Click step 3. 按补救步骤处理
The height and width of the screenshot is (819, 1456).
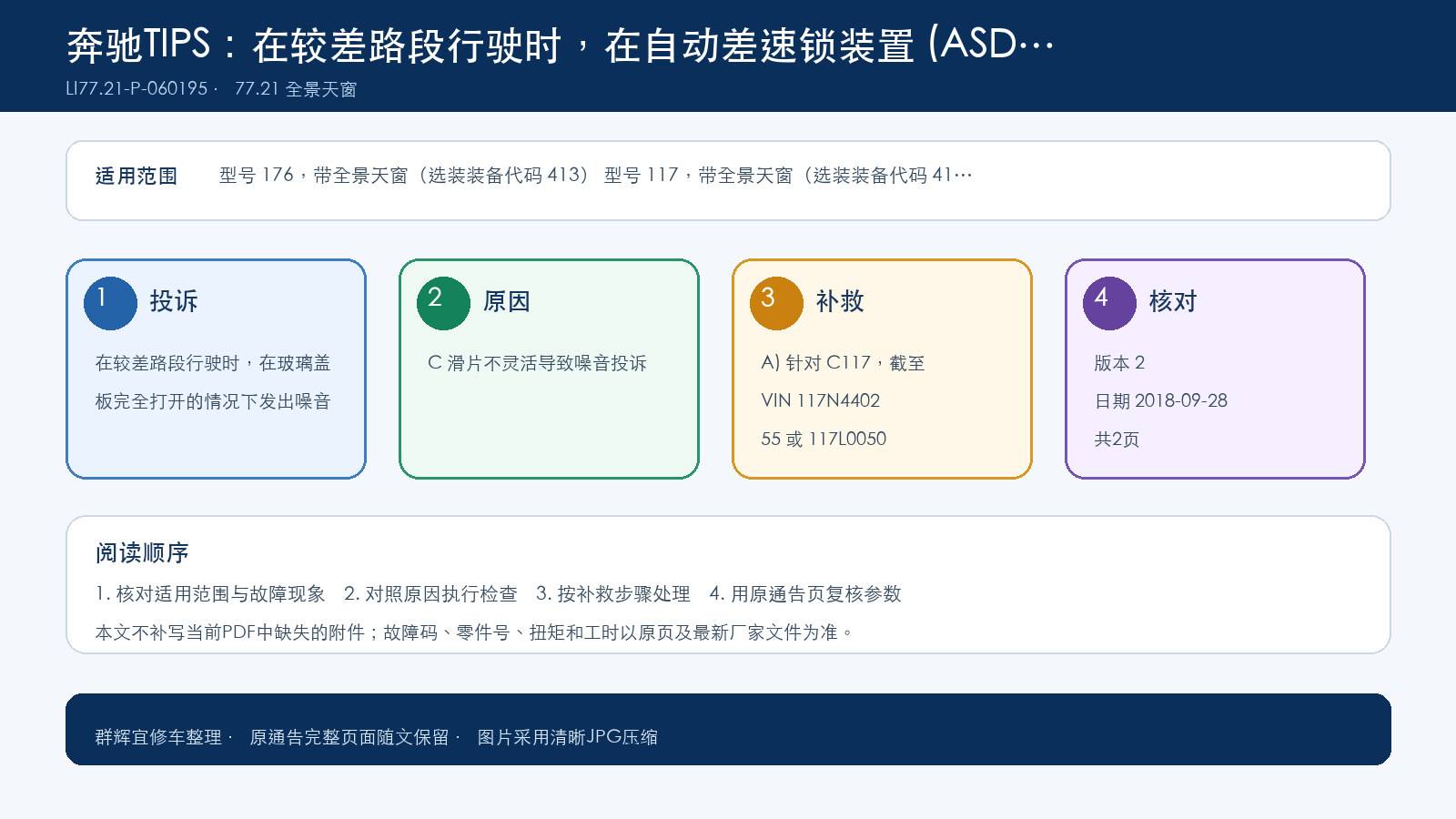pos(613,594)
